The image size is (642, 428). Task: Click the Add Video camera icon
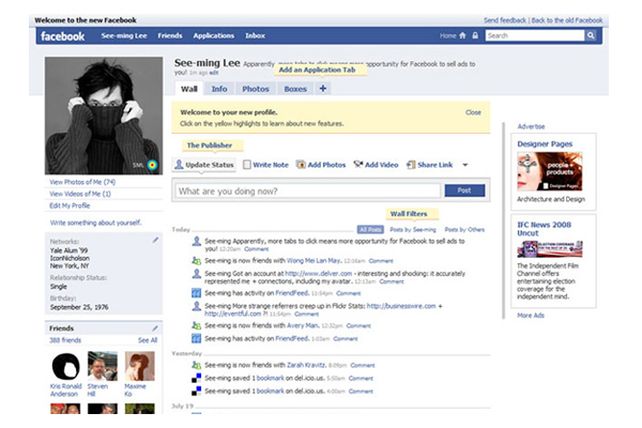358,164
